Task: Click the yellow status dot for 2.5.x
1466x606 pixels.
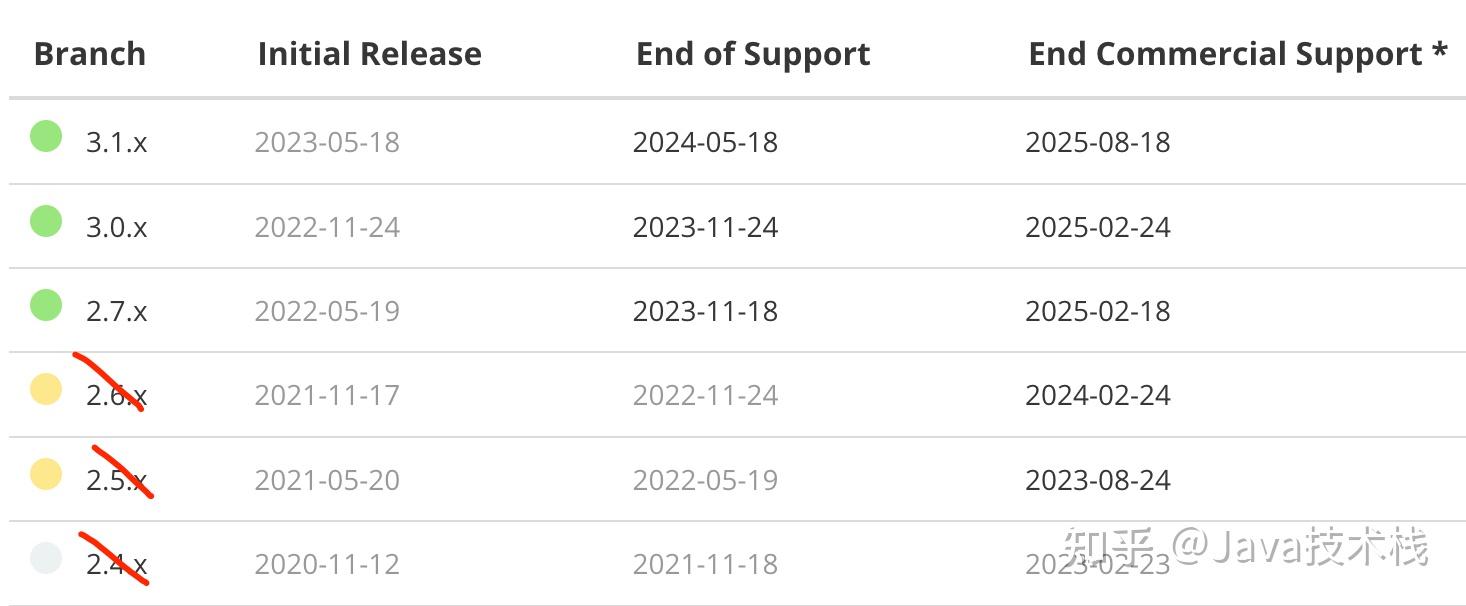Action: pyautogui.click(x=46, y=474)
